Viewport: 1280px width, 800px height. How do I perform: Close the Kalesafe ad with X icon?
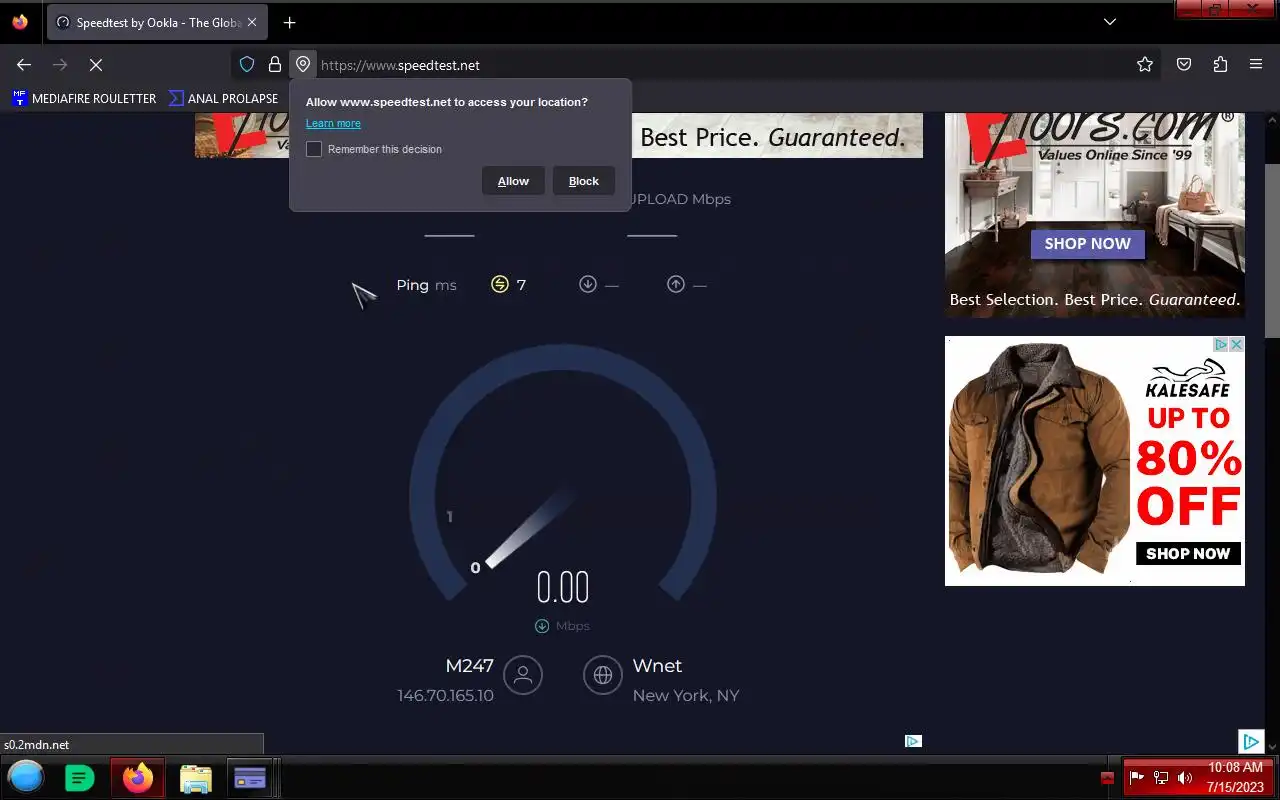tap(1237, 345)
